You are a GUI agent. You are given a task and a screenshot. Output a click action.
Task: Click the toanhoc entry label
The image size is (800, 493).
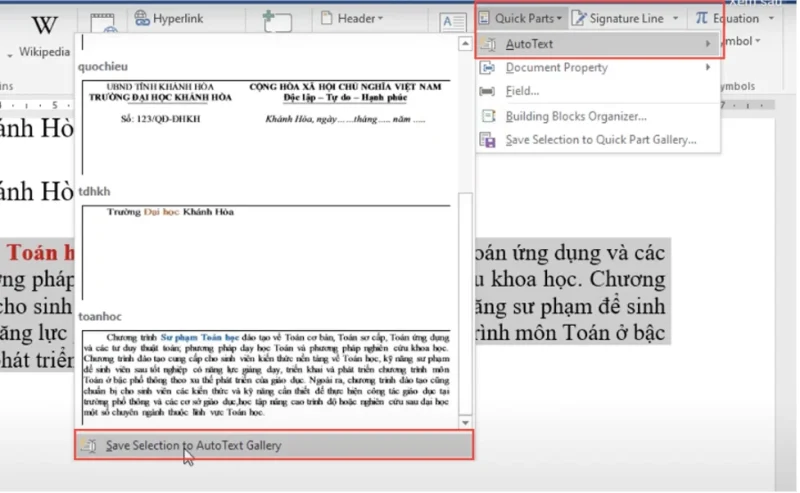tap(100, 316)
